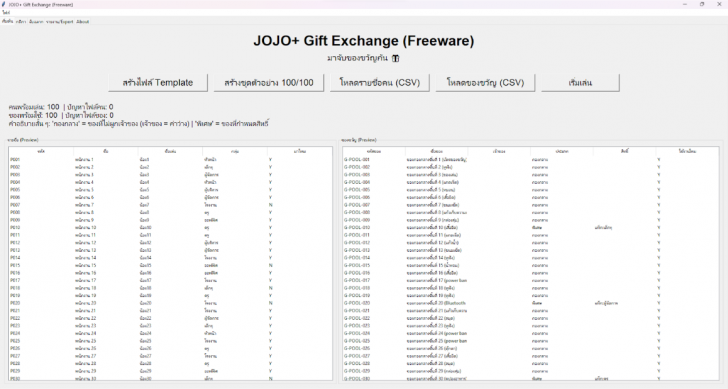728x389 pixels.
Task: Select gift row G-POOL-004
Action: point(531,182)
